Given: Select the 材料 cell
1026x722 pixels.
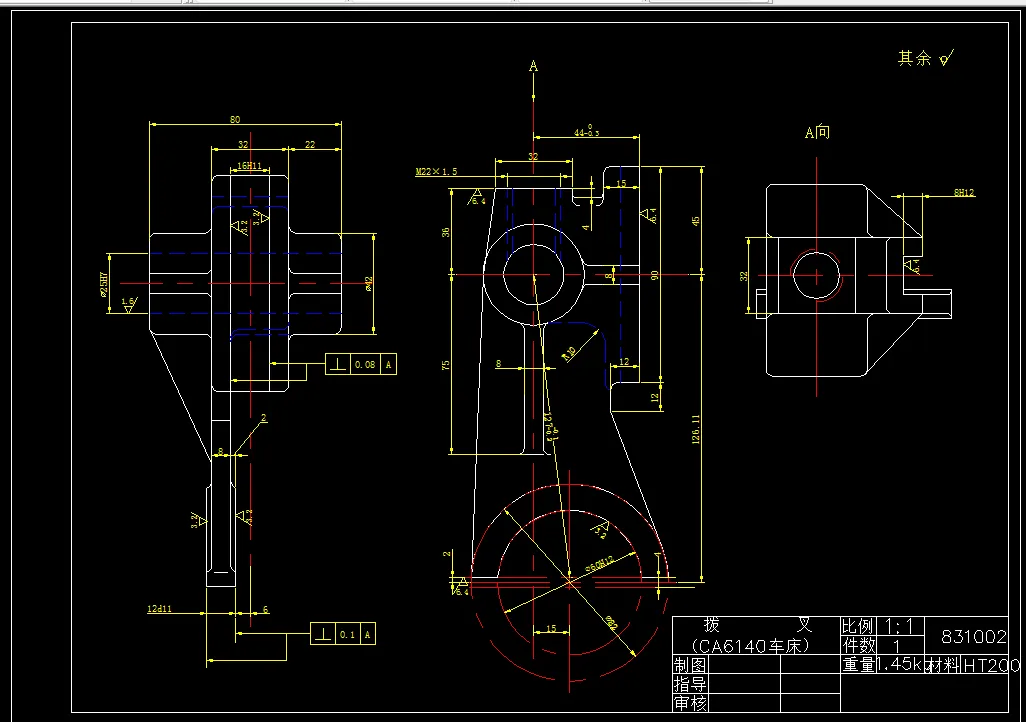Looking at the screenshot, I should click(943, 665).
